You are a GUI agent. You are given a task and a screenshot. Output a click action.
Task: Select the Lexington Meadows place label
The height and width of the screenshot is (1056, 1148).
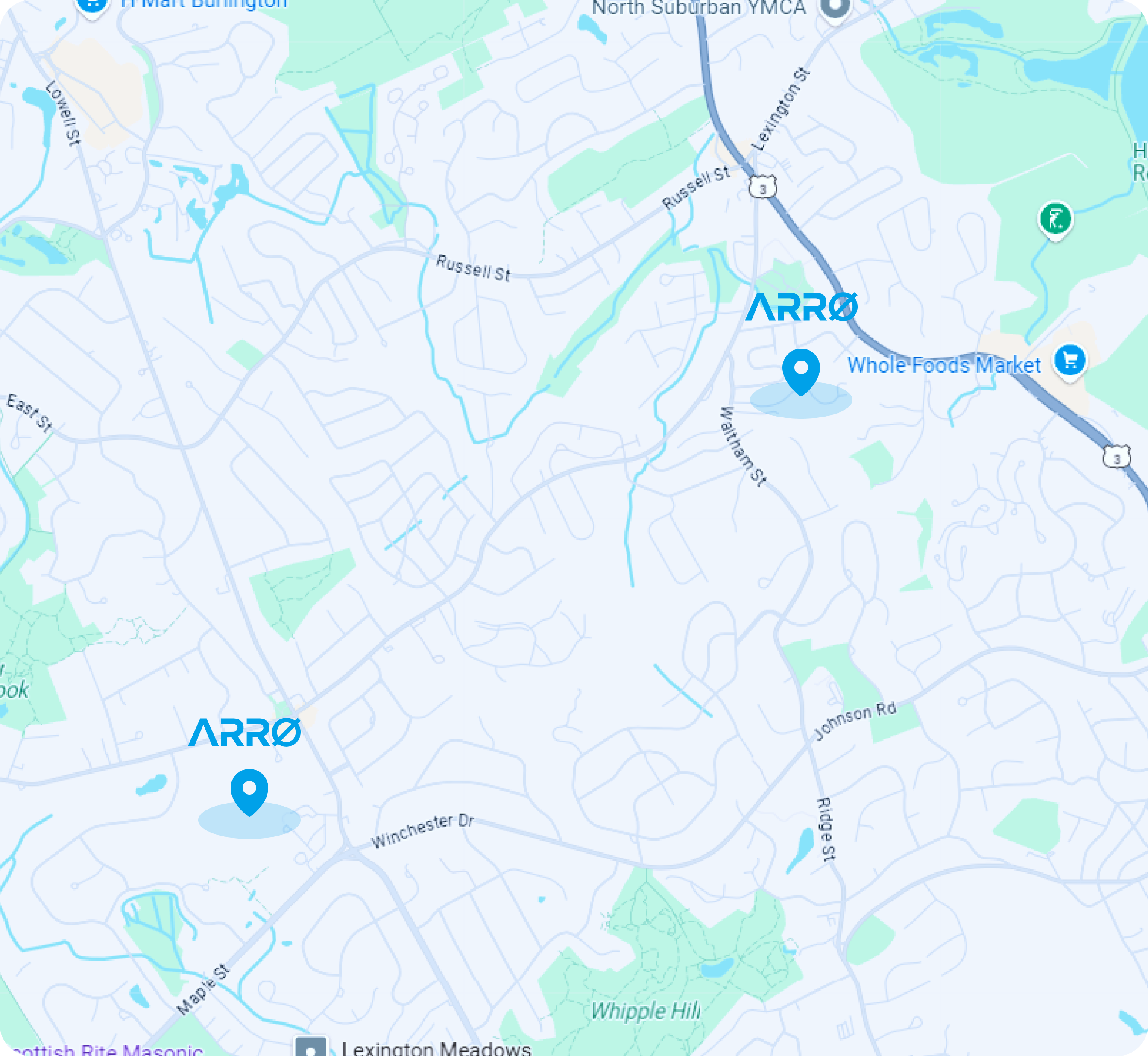[x=436, y=1047]
